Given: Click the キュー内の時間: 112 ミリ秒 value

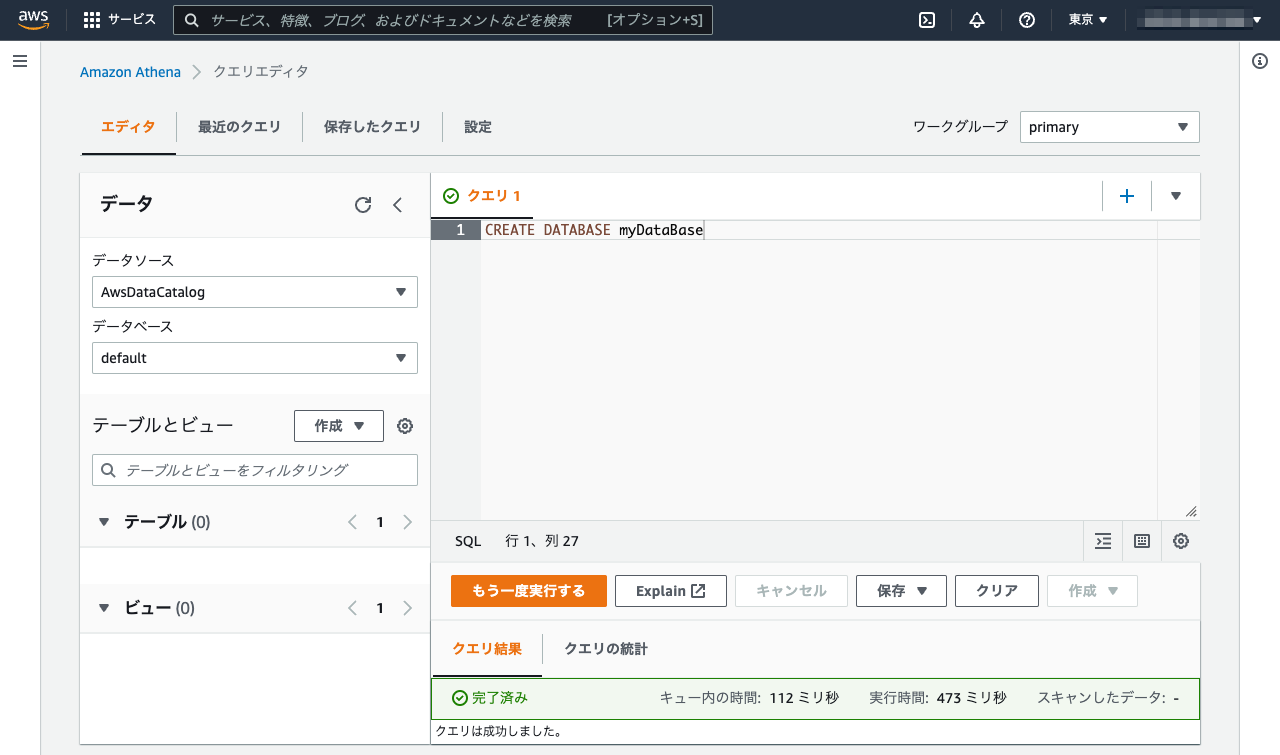Looking at the screenshot, I should (x=749, y=698).
